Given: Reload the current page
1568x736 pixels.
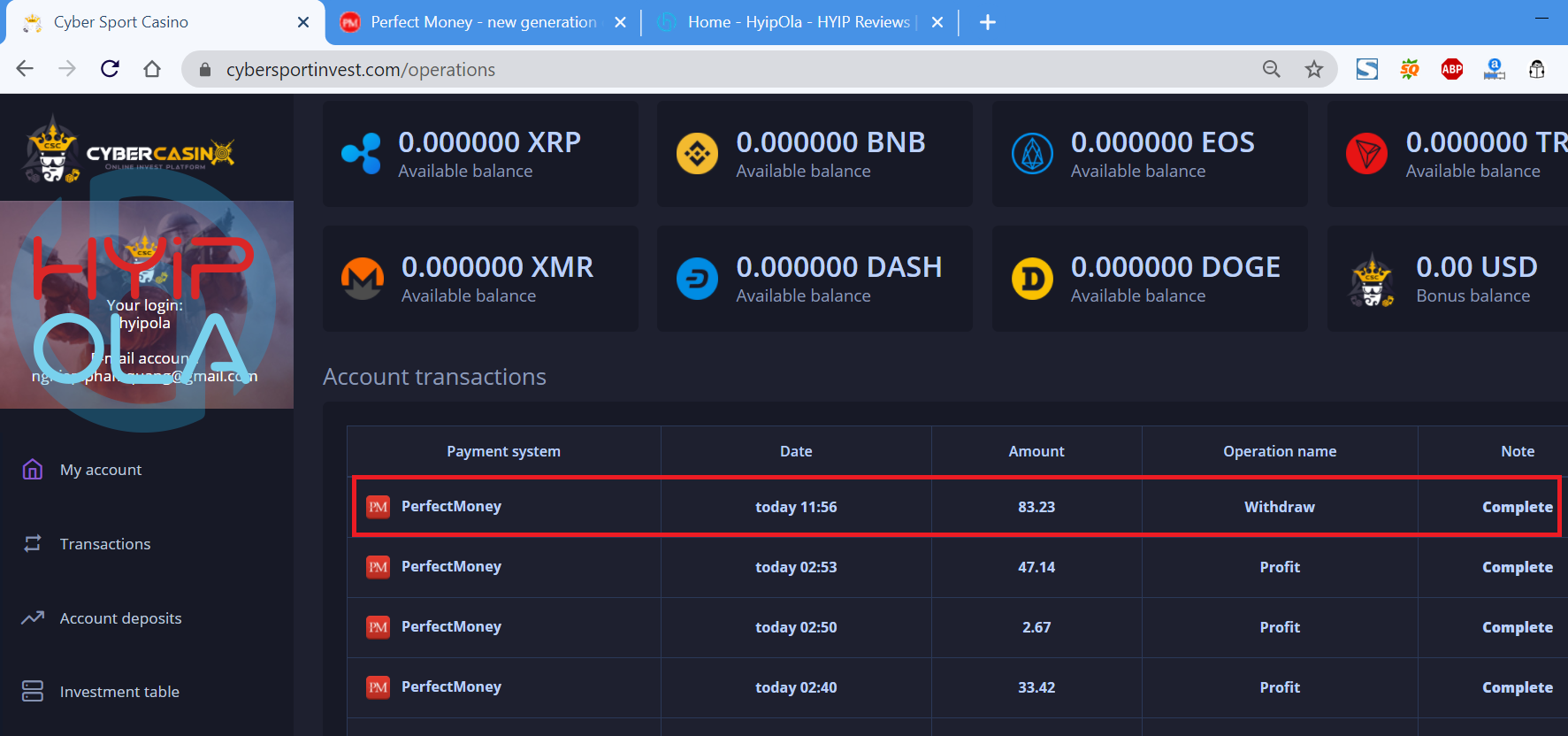Looking at the screenshot, I should tap(110, 69).
